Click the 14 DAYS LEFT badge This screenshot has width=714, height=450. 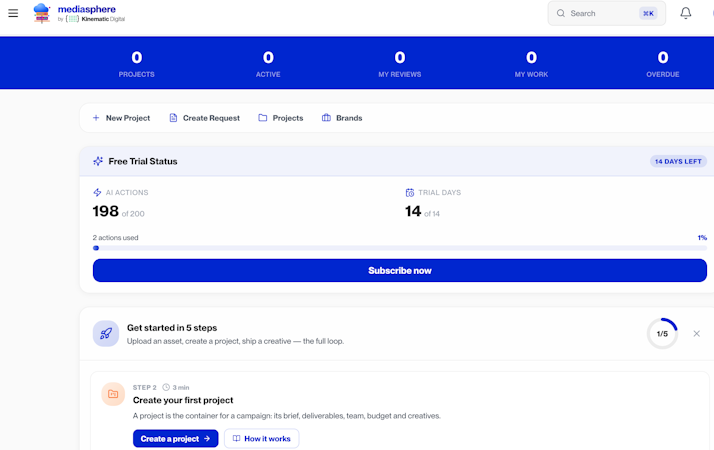tap(678, 161)
